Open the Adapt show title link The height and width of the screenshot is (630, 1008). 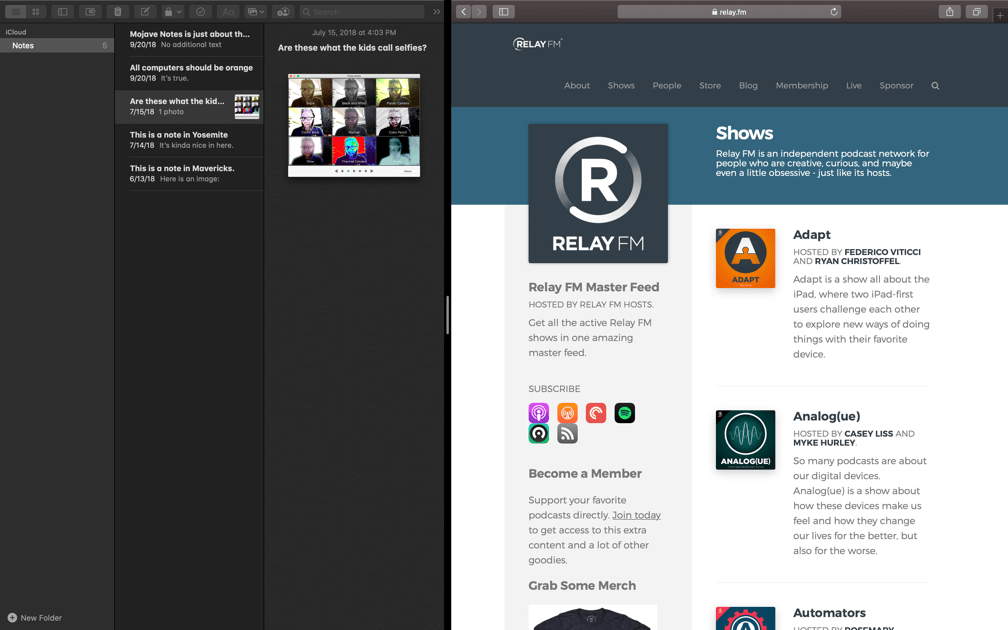click(811, 235)
